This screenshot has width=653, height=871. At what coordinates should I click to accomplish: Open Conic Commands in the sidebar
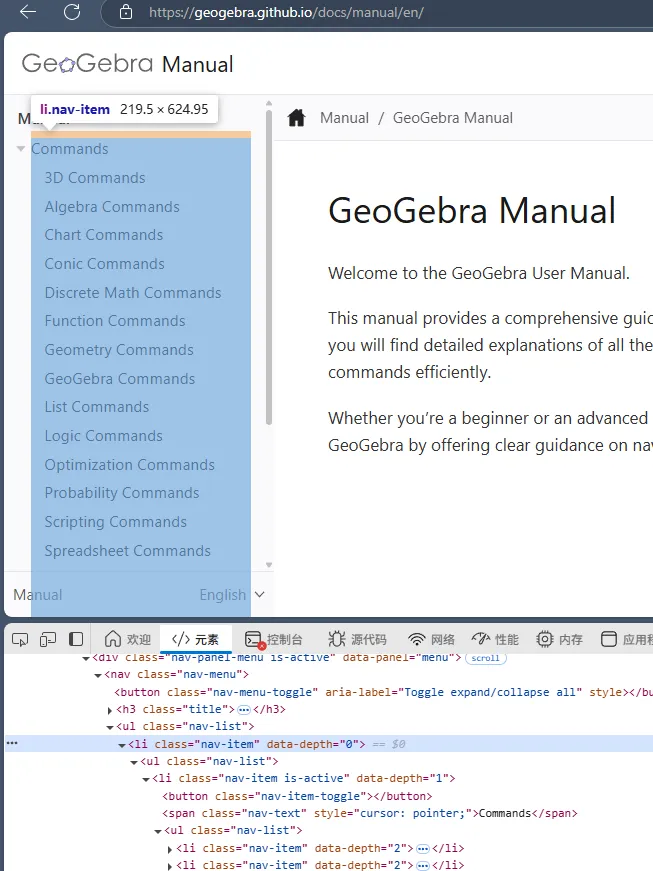click(x=104, y=264)
